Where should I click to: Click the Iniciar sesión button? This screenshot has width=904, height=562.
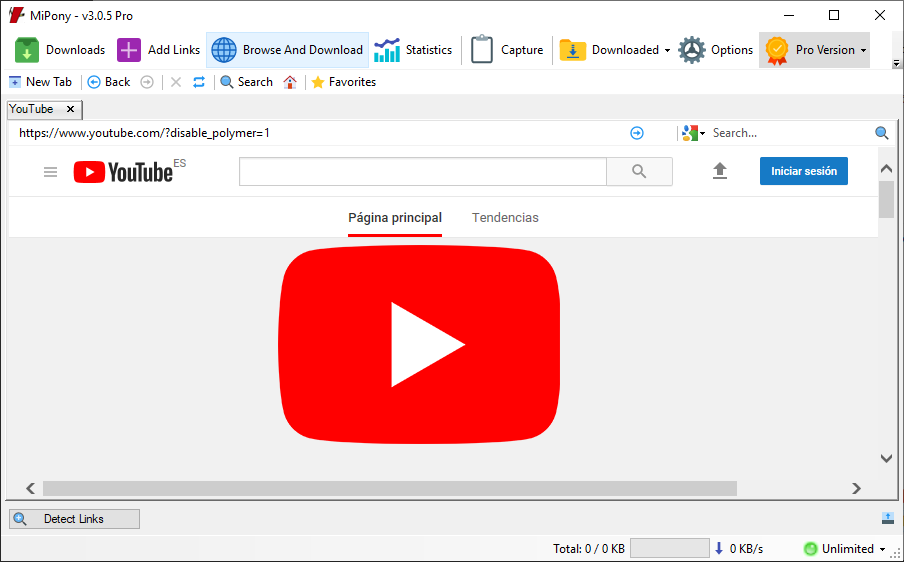(804, 171)
